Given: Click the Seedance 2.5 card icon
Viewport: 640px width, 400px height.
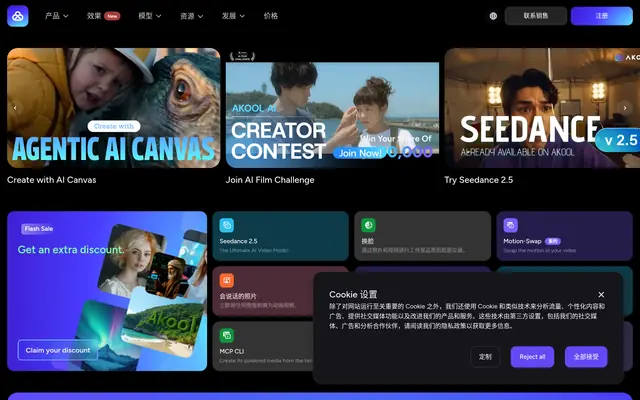Looking at the screenshot, I should 227,225.
